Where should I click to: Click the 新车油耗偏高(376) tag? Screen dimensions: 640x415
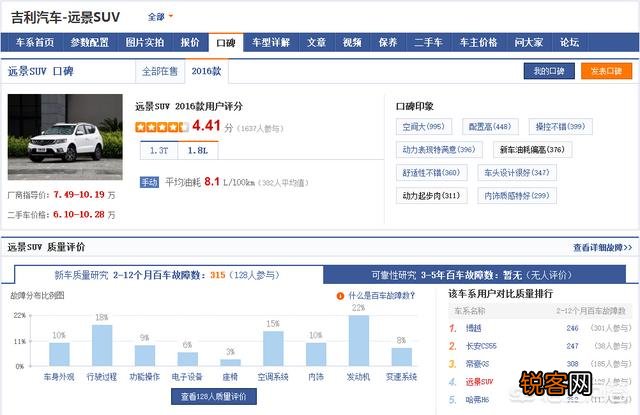click(532, 149)
